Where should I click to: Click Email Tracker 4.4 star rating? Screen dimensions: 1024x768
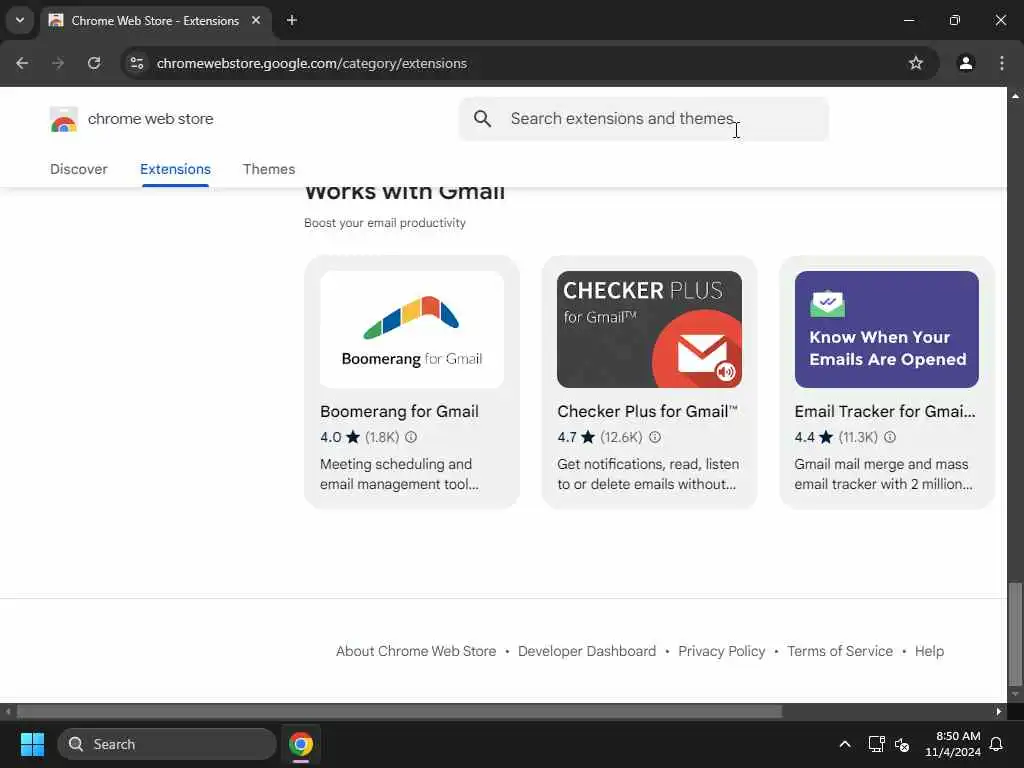(x=814, y=437)
